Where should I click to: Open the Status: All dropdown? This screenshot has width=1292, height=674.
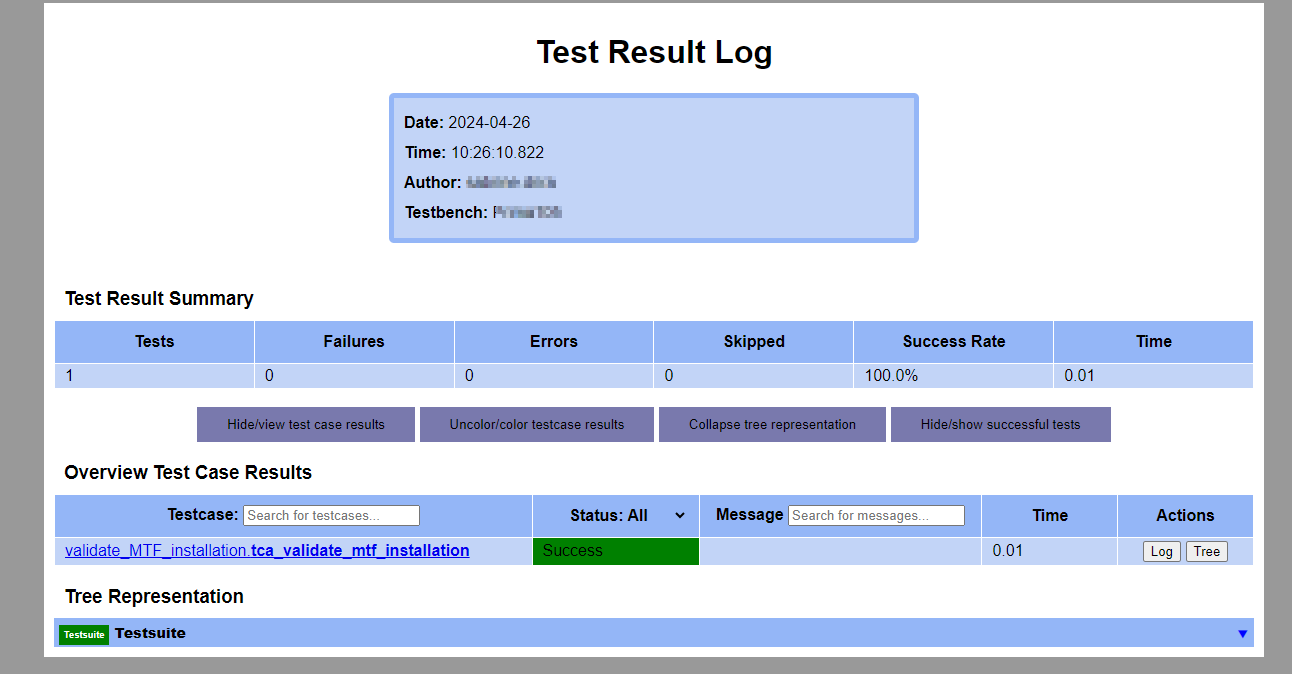pos(627,516)
